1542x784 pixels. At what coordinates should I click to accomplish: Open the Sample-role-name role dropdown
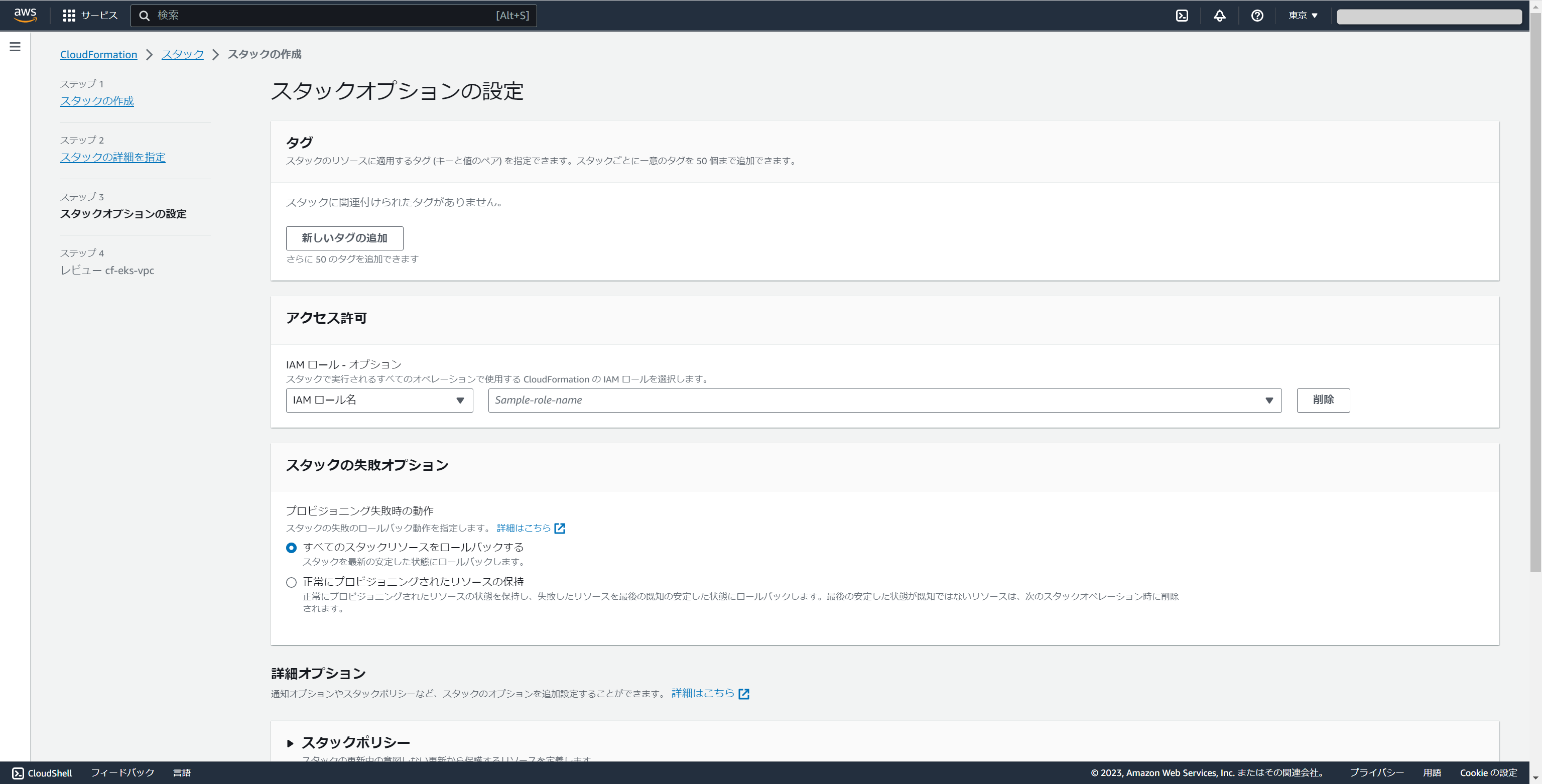884,401
